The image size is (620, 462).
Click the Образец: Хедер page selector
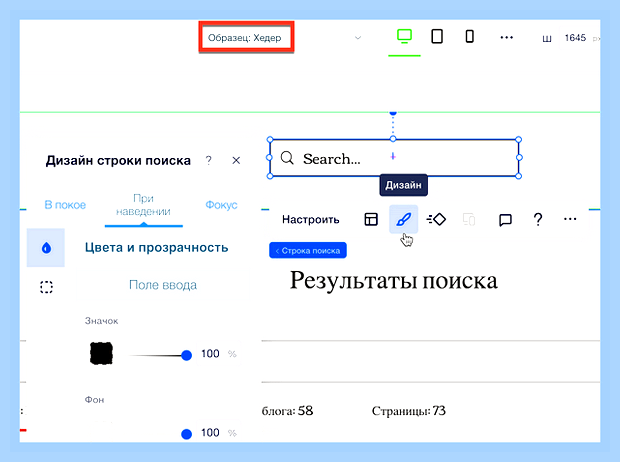tap(246, 38)
